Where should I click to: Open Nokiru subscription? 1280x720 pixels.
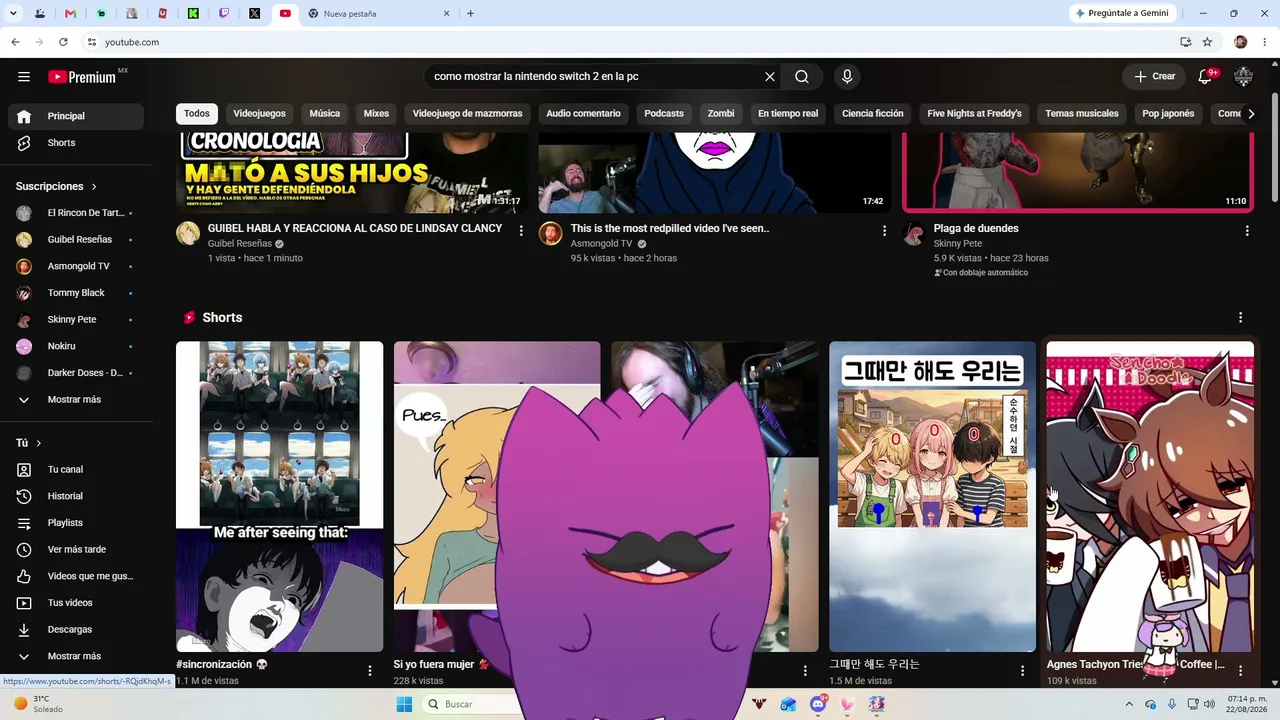(x=76, y=346)
